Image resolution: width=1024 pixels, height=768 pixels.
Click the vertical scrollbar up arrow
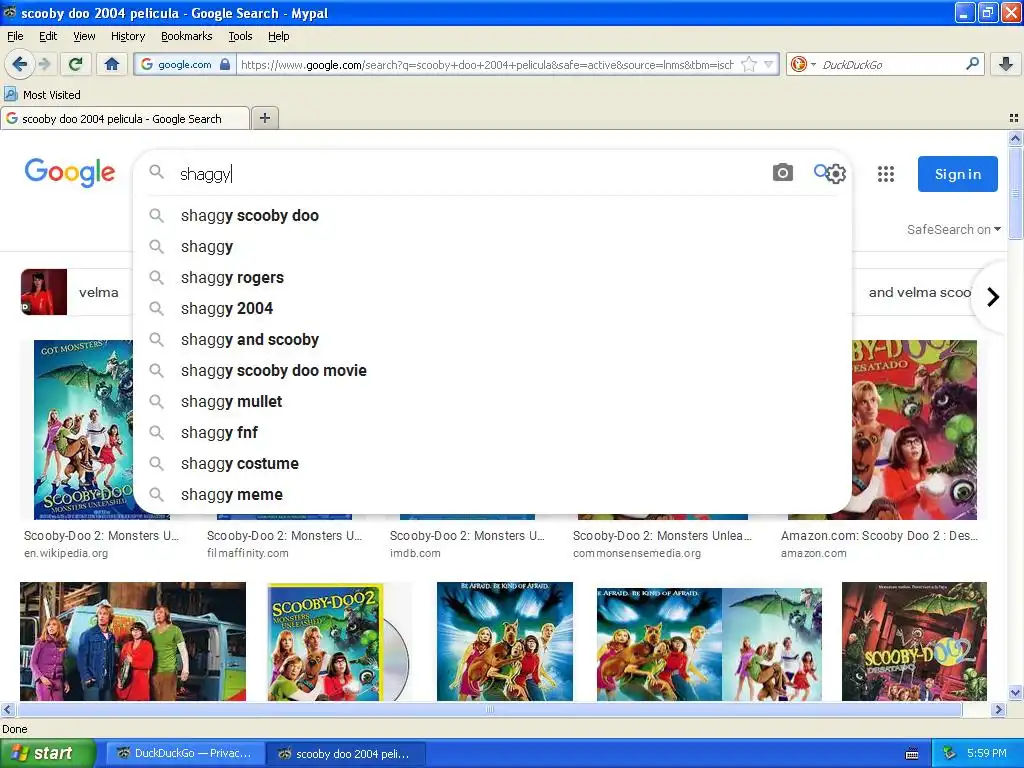coord(1015,138)
